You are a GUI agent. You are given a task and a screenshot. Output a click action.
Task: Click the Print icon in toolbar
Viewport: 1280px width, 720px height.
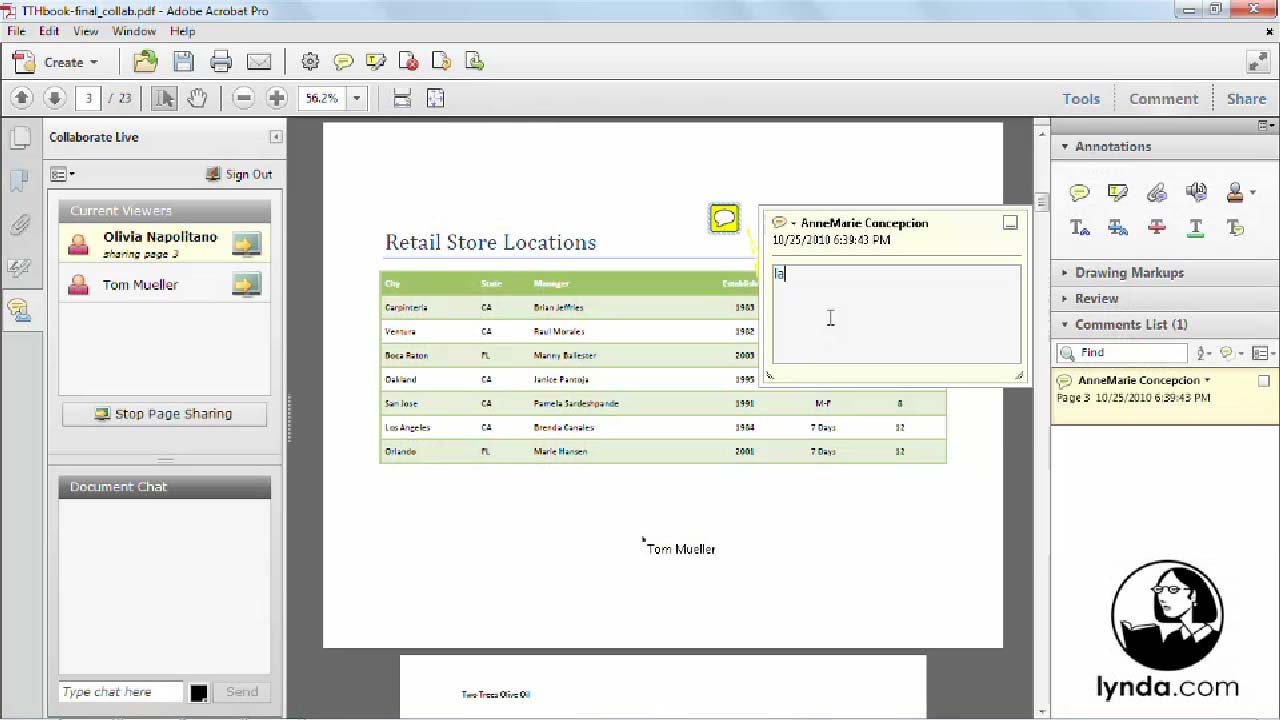click(x=221, y=62)
